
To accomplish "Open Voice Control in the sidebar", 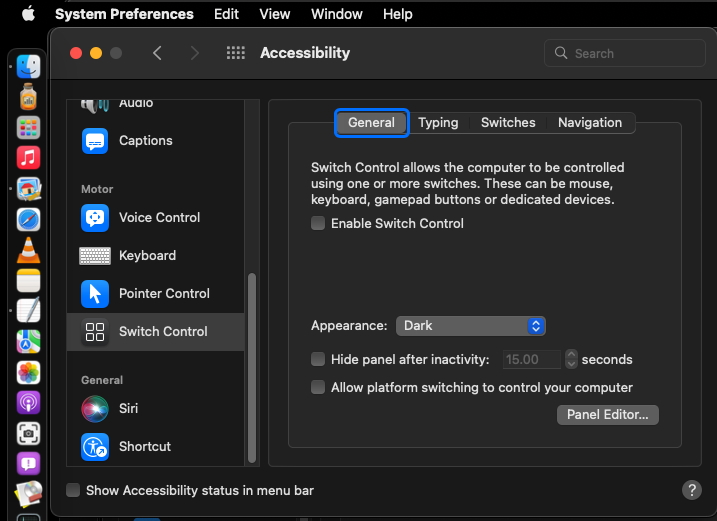I will click(158, 217).
